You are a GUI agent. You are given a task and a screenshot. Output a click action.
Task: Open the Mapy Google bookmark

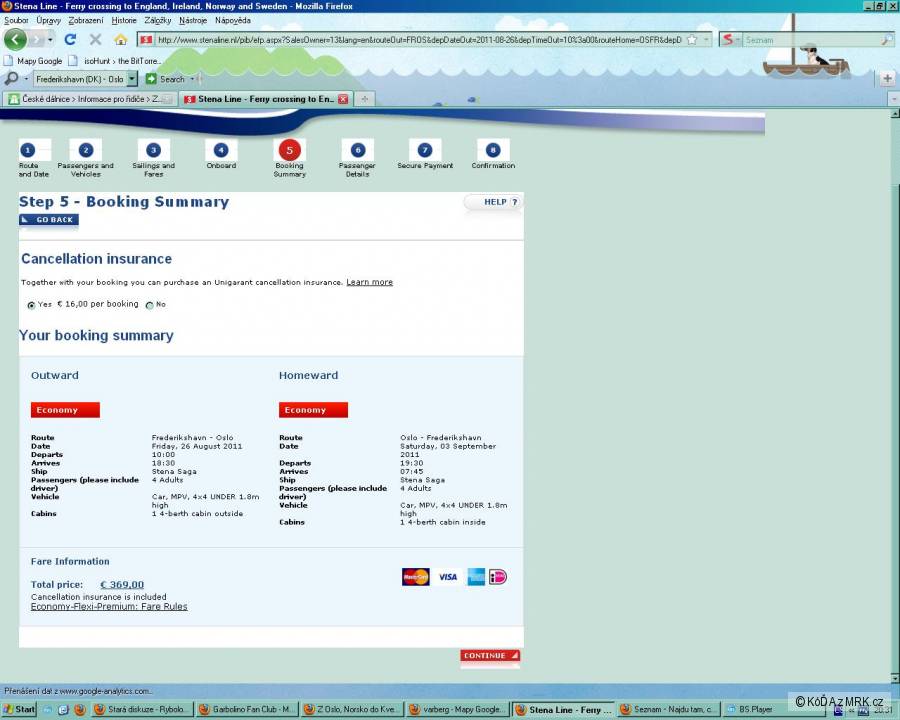coord(33,61)
